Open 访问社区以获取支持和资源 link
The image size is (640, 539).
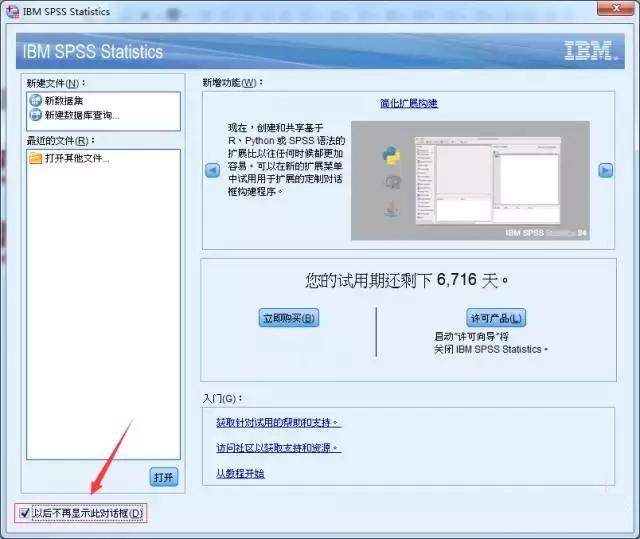[278, 448]
